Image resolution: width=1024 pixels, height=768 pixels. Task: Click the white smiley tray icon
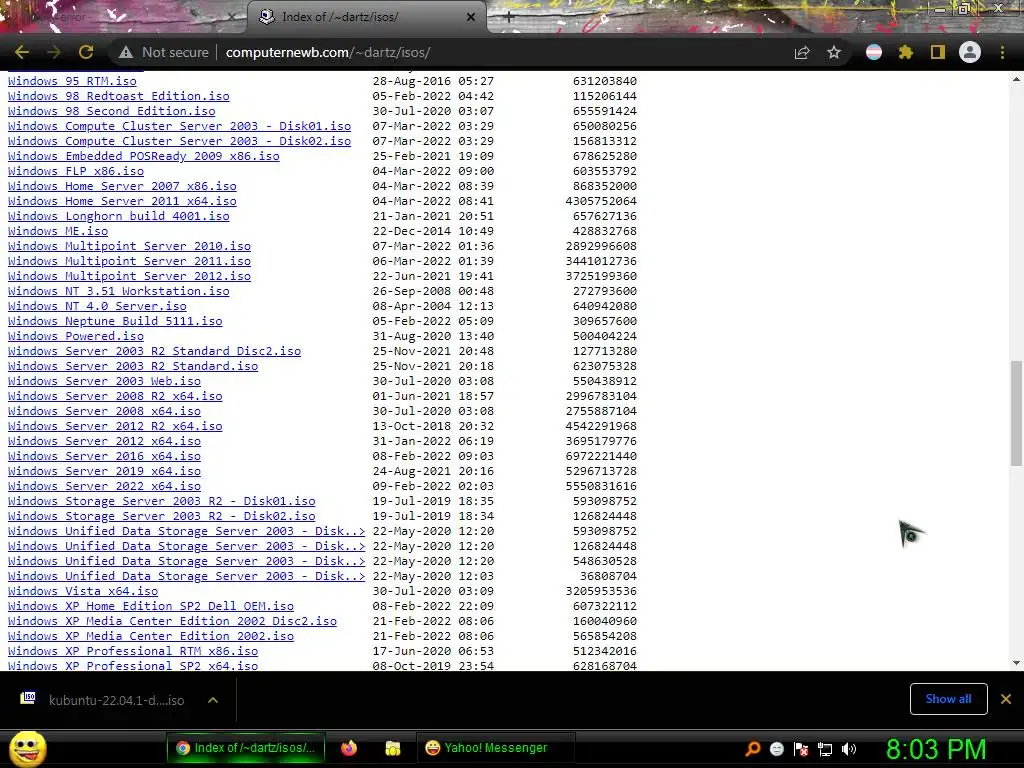click(776, 749)
